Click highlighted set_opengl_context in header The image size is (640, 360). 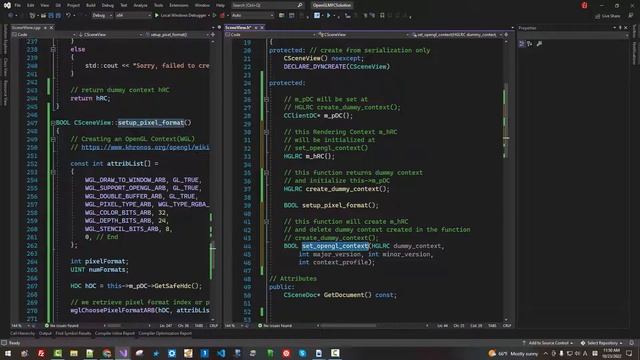point(335,246)
